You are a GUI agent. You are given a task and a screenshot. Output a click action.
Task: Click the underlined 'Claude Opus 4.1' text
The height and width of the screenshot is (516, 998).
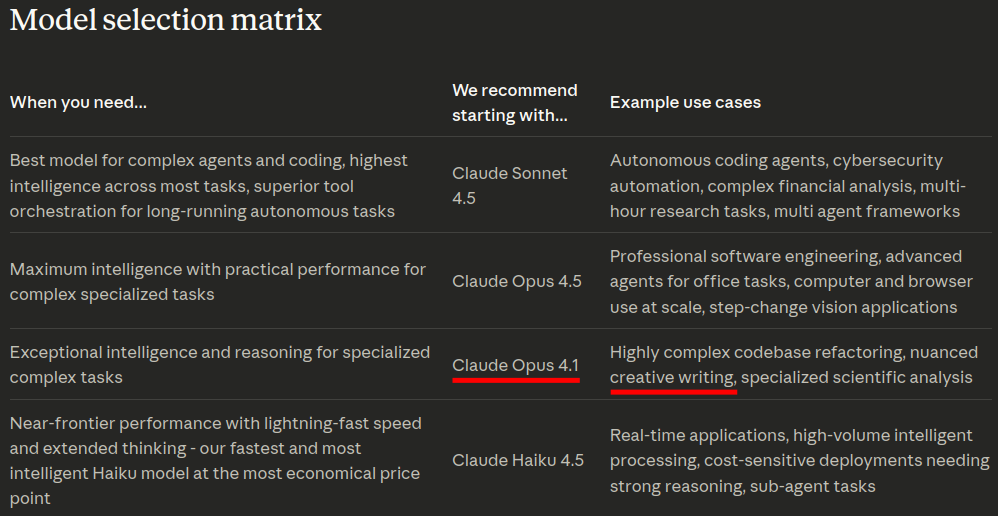(515, 365)
